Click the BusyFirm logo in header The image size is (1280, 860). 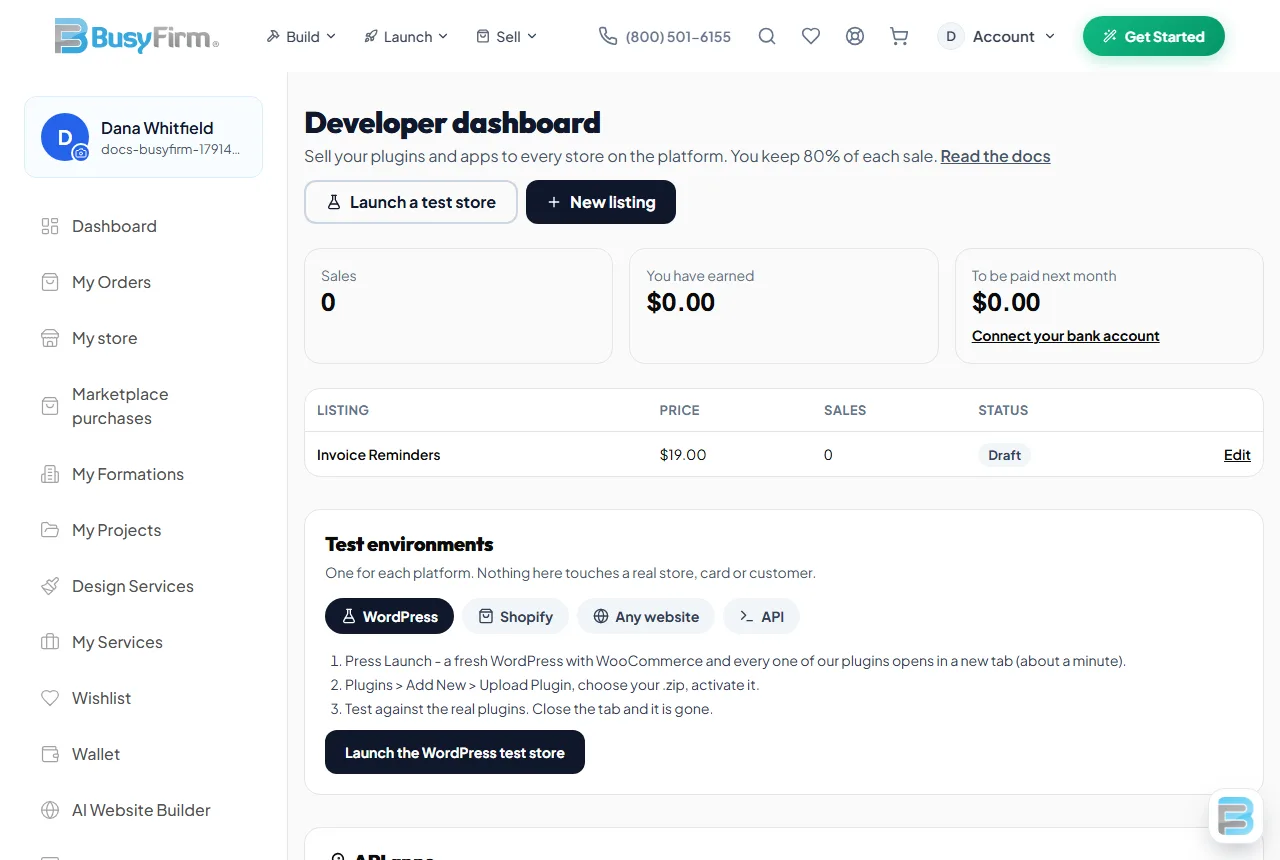point(137,36)
